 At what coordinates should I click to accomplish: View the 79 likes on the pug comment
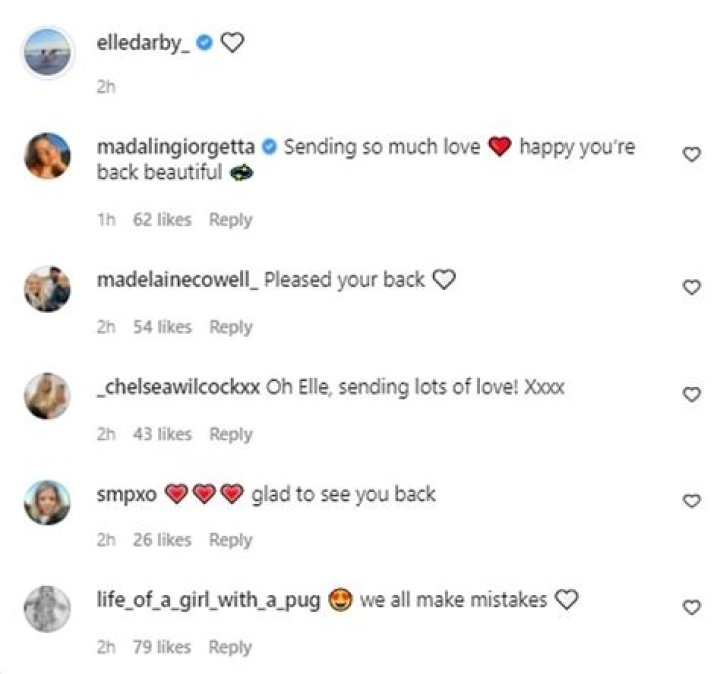162,647
